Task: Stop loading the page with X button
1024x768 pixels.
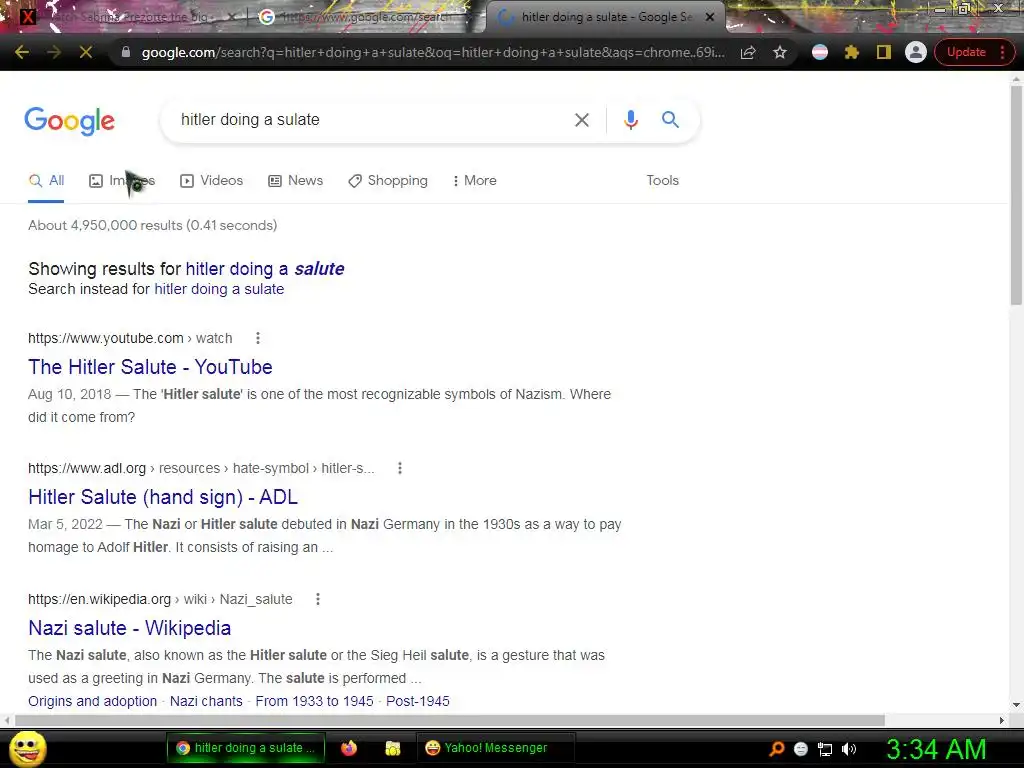Action: pyautogui.click(x=86, y=52)
